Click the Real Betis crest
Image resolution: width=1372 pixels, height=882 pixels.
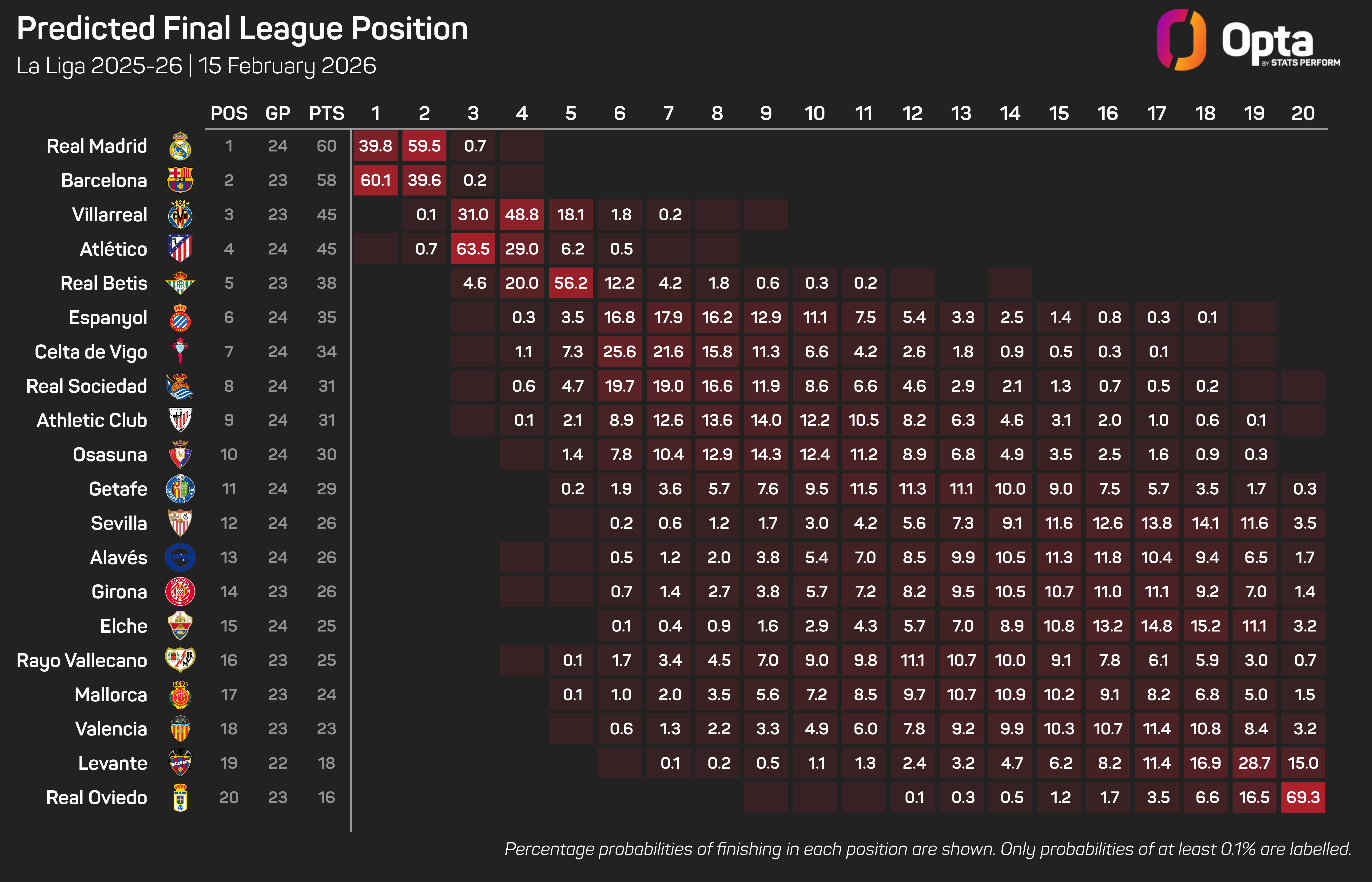[x=180, y=283]
